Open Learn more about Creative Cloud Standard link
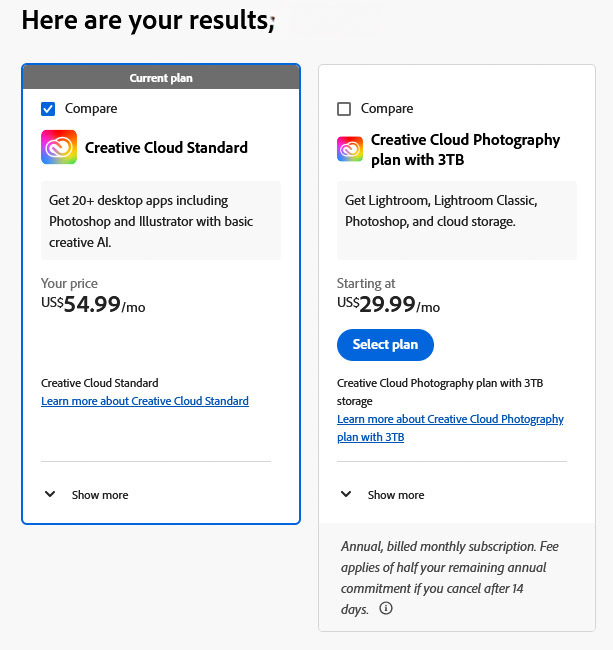The image size is (613, 650). (145, 401)
